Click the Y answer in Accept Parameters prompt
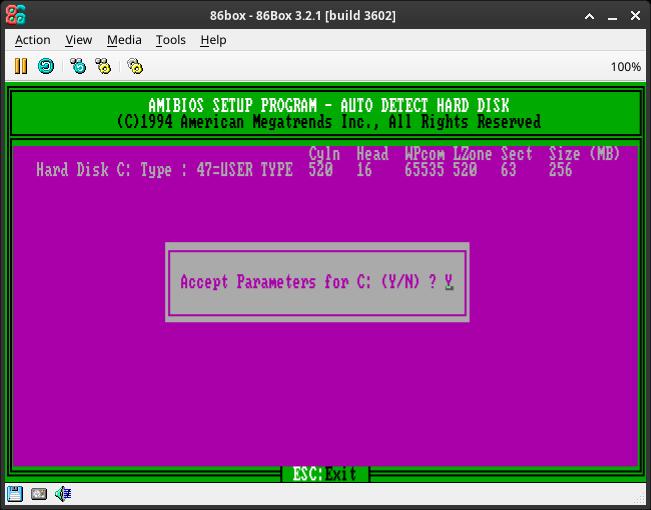Screen dimensions: 651x510 [448, 282]
